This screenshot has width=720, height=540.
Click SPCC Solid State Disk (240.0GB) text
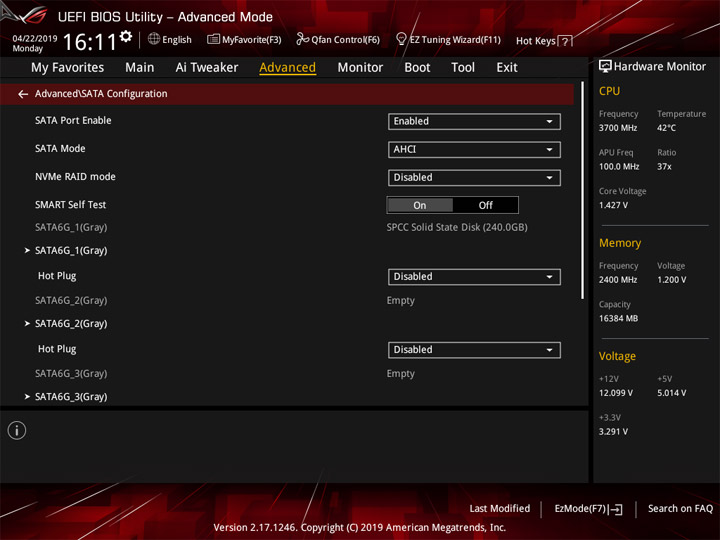(457, 227)
